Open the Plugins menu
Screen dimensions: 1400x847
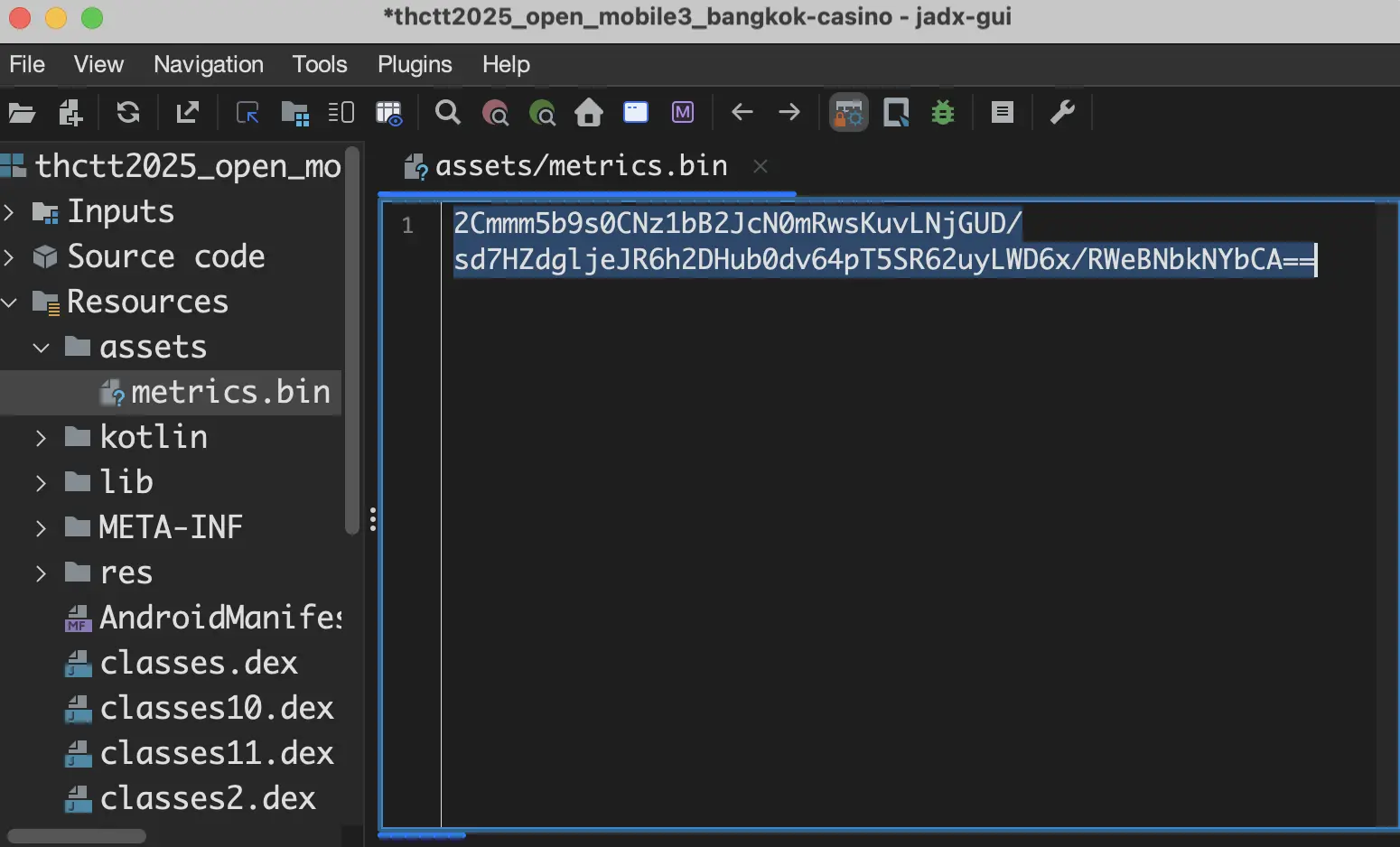coord(414,64)
